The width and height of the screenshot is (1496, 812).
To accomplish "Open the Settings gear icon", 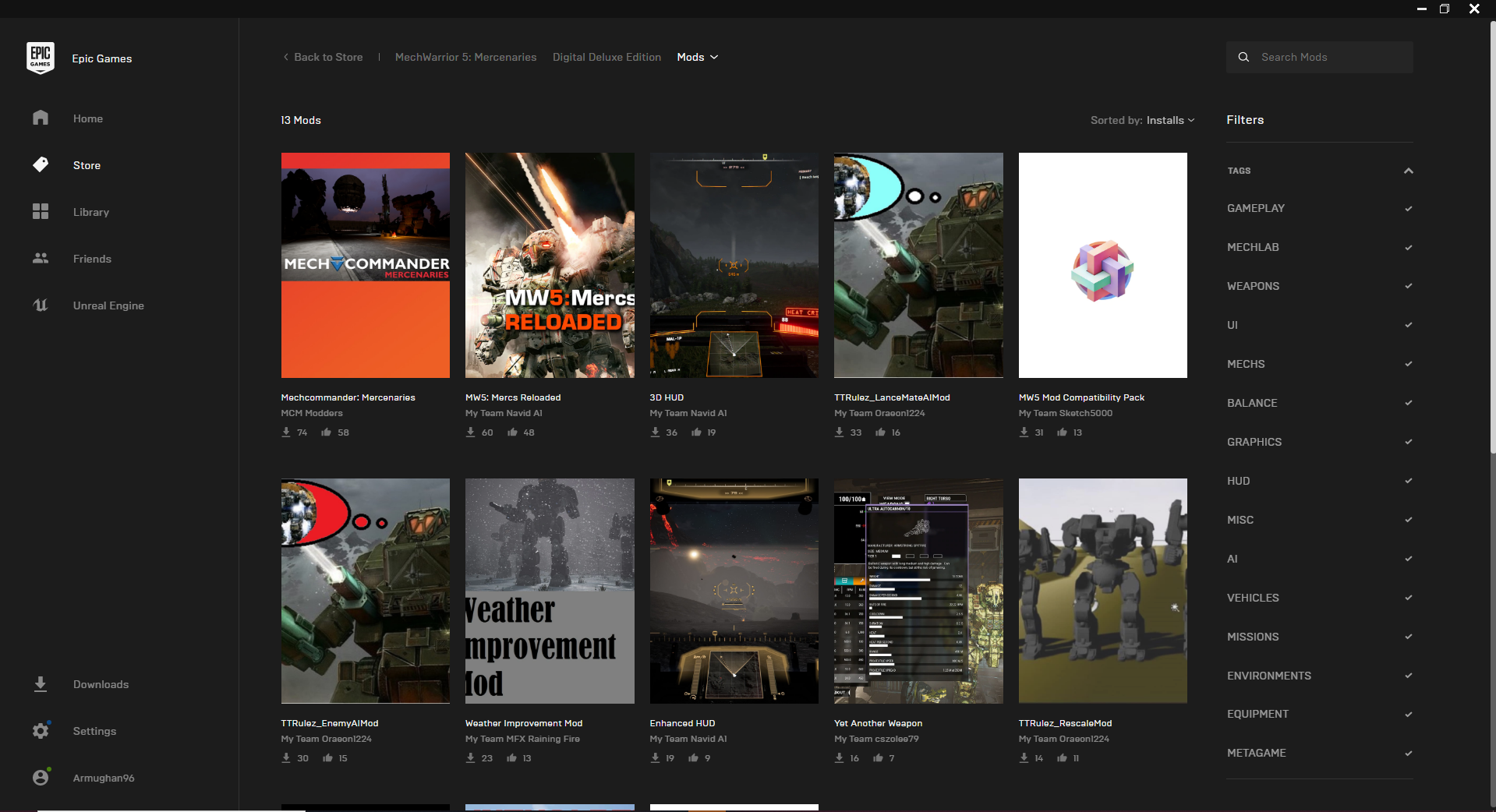I will click(41, 730).
